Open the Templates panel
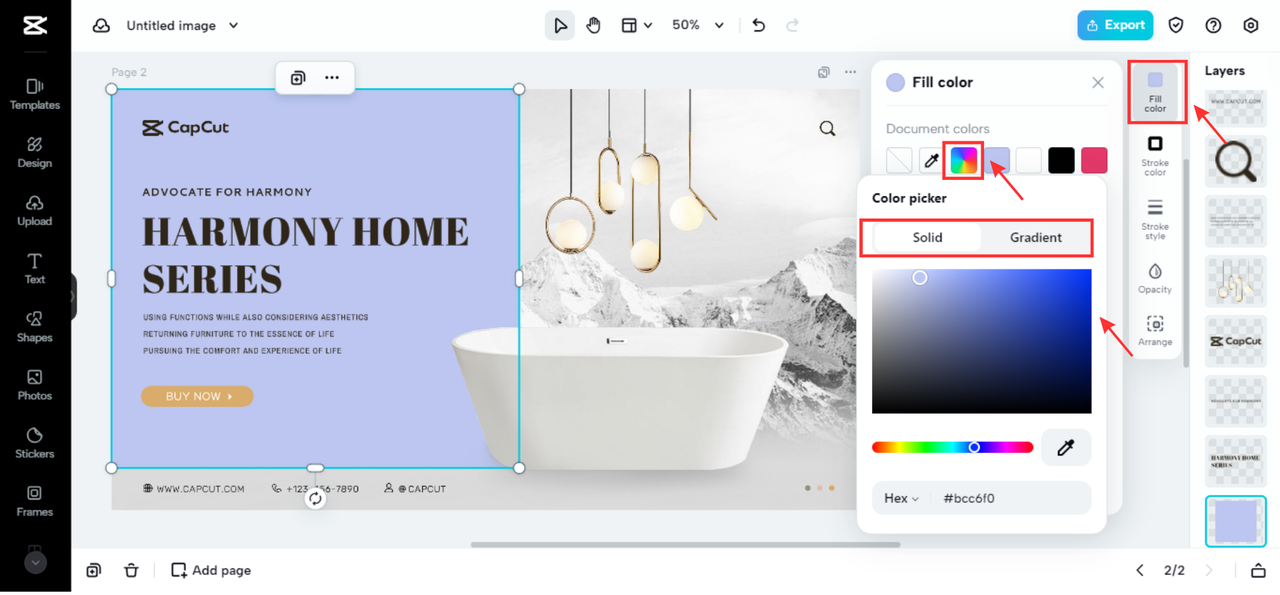 pyautogui.click(x=35, y=94)
